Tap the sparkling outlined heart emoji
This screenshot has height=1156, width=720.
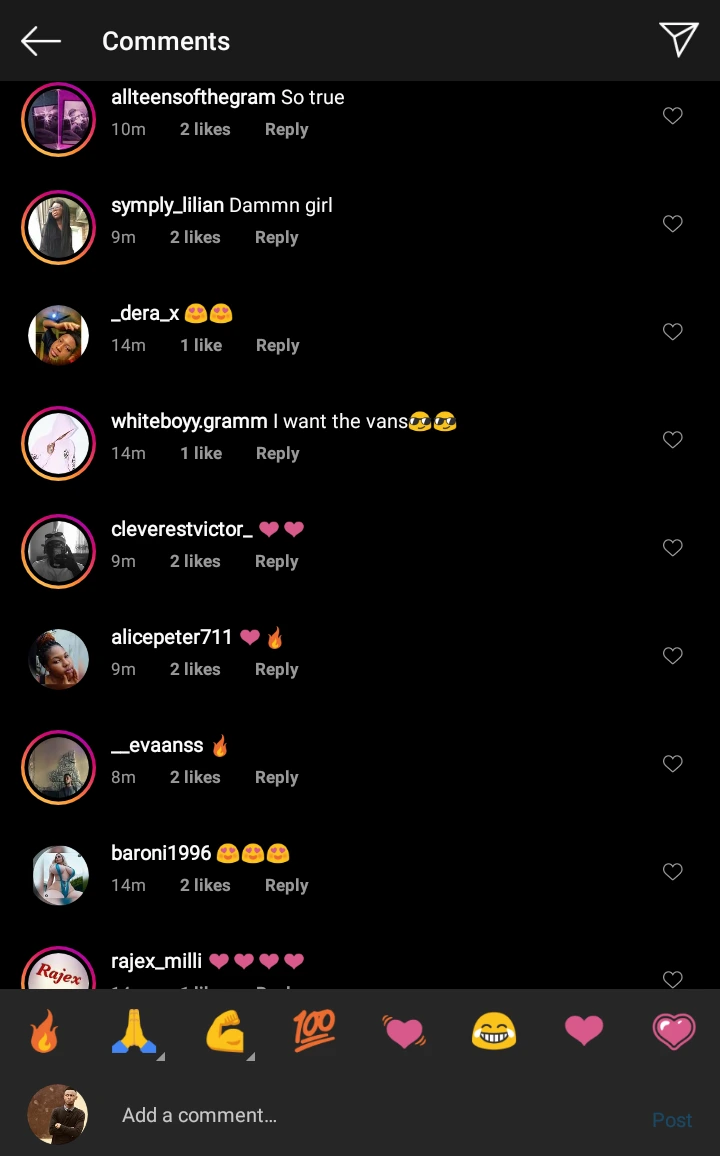coord(673,1031)
